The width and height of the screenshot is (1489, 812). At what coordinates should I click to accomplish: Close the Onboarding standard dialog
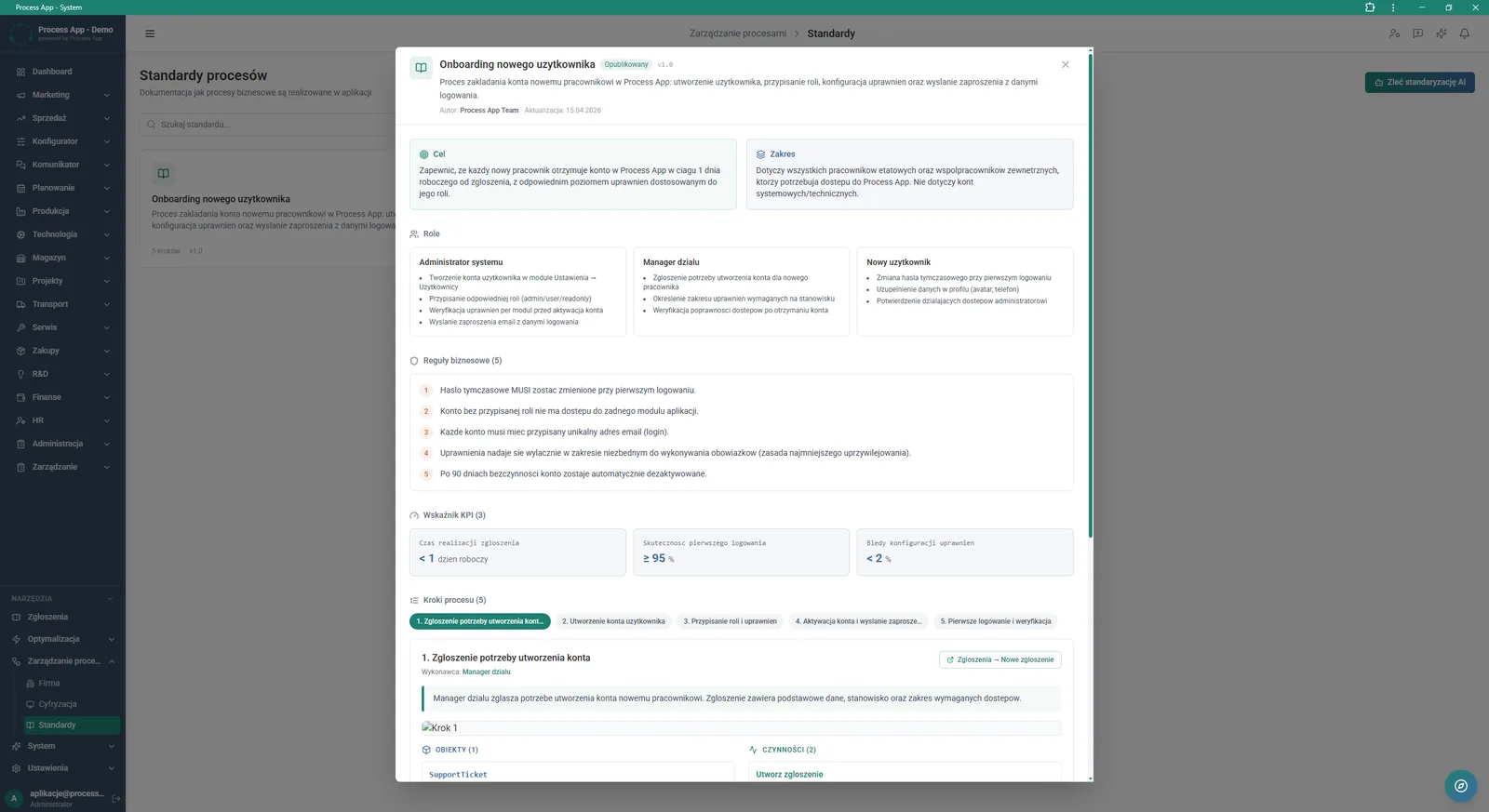point(1065,64)
